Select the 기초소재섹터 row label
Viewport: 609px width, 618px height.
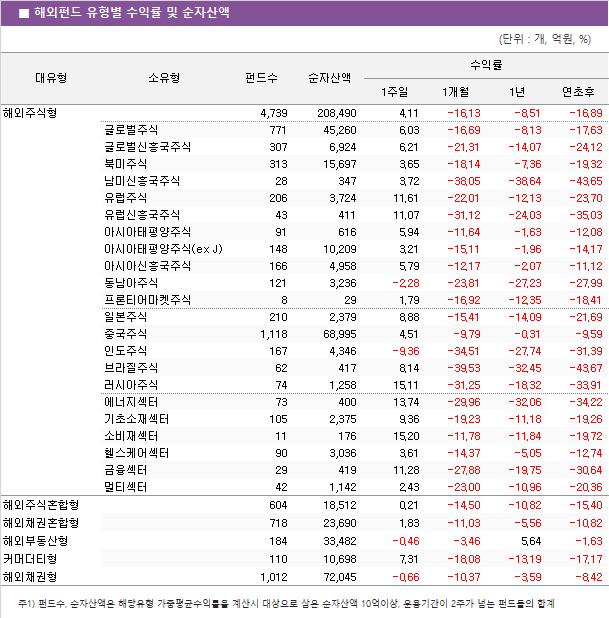136,419
